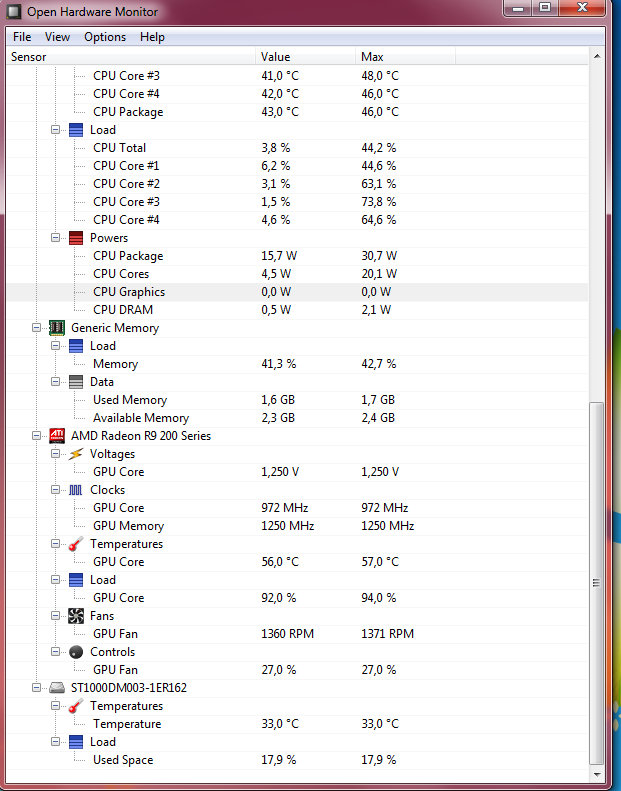This screenshot has width=621, height=791.
Task: Click the vertical scrollbar thumb
Action: coord(597,583)
